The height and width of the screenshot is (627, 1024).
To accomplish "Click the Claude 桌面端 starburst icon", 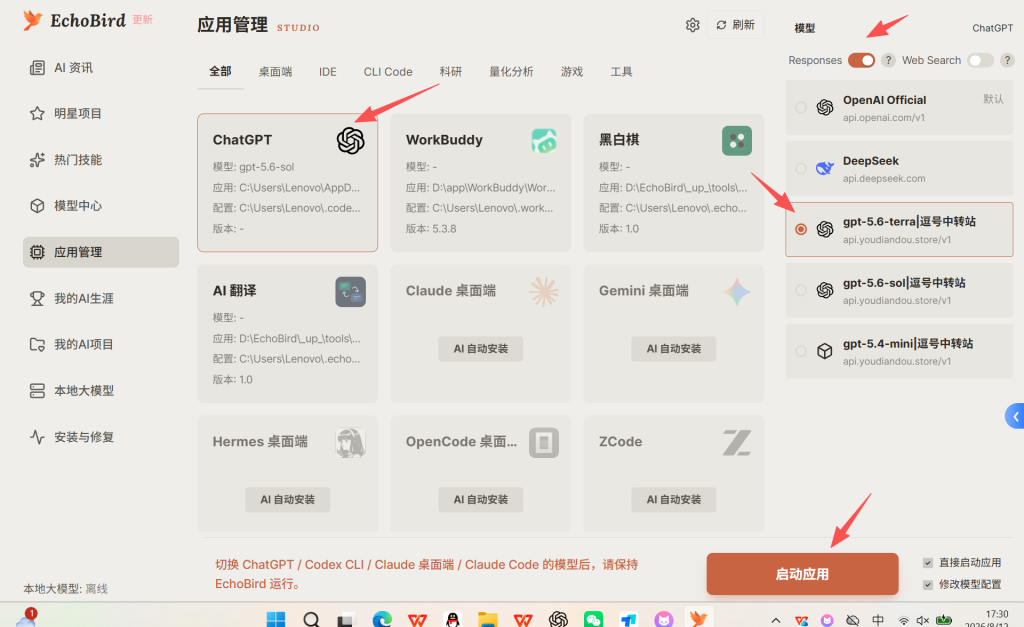I will click(544, 291).
